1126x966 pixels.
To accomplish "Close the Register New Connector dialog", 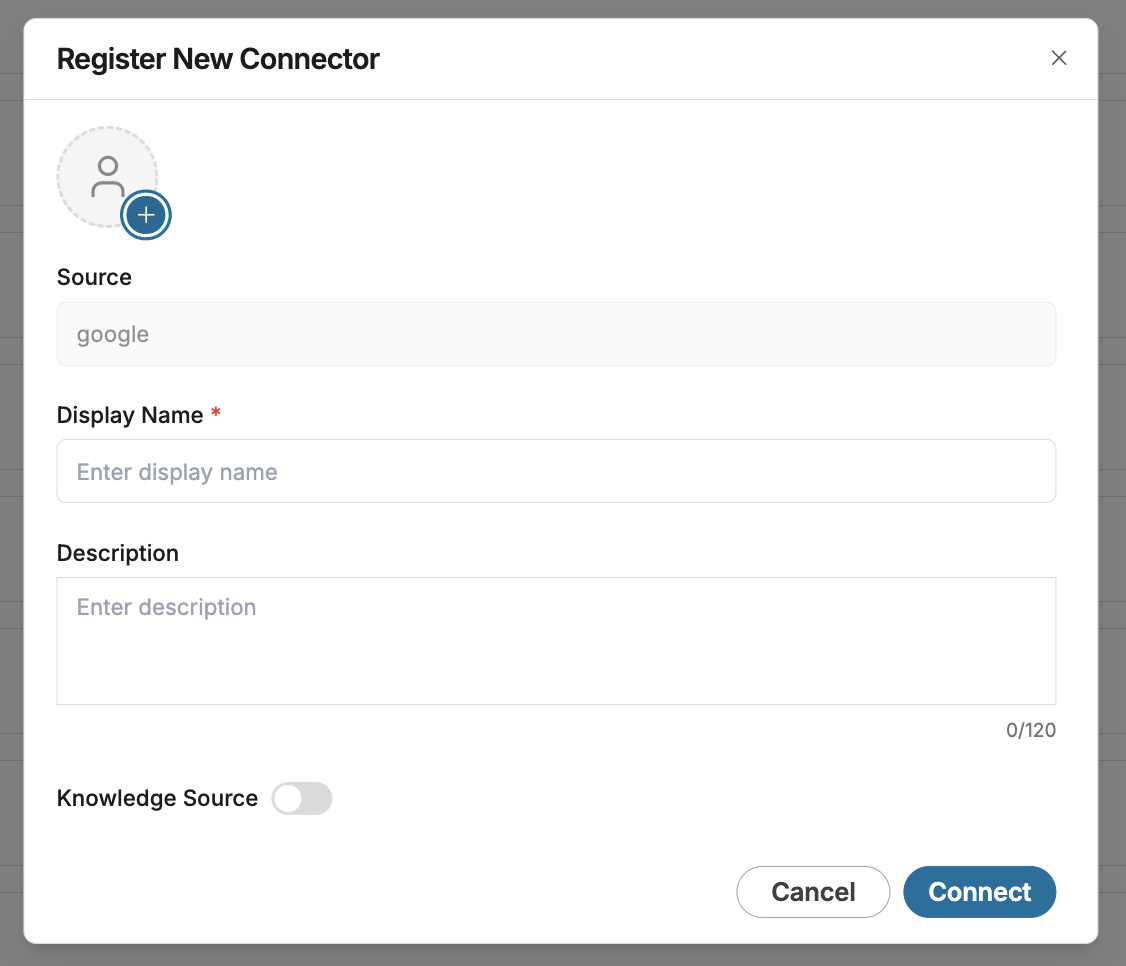I will tap(1059, 58).
